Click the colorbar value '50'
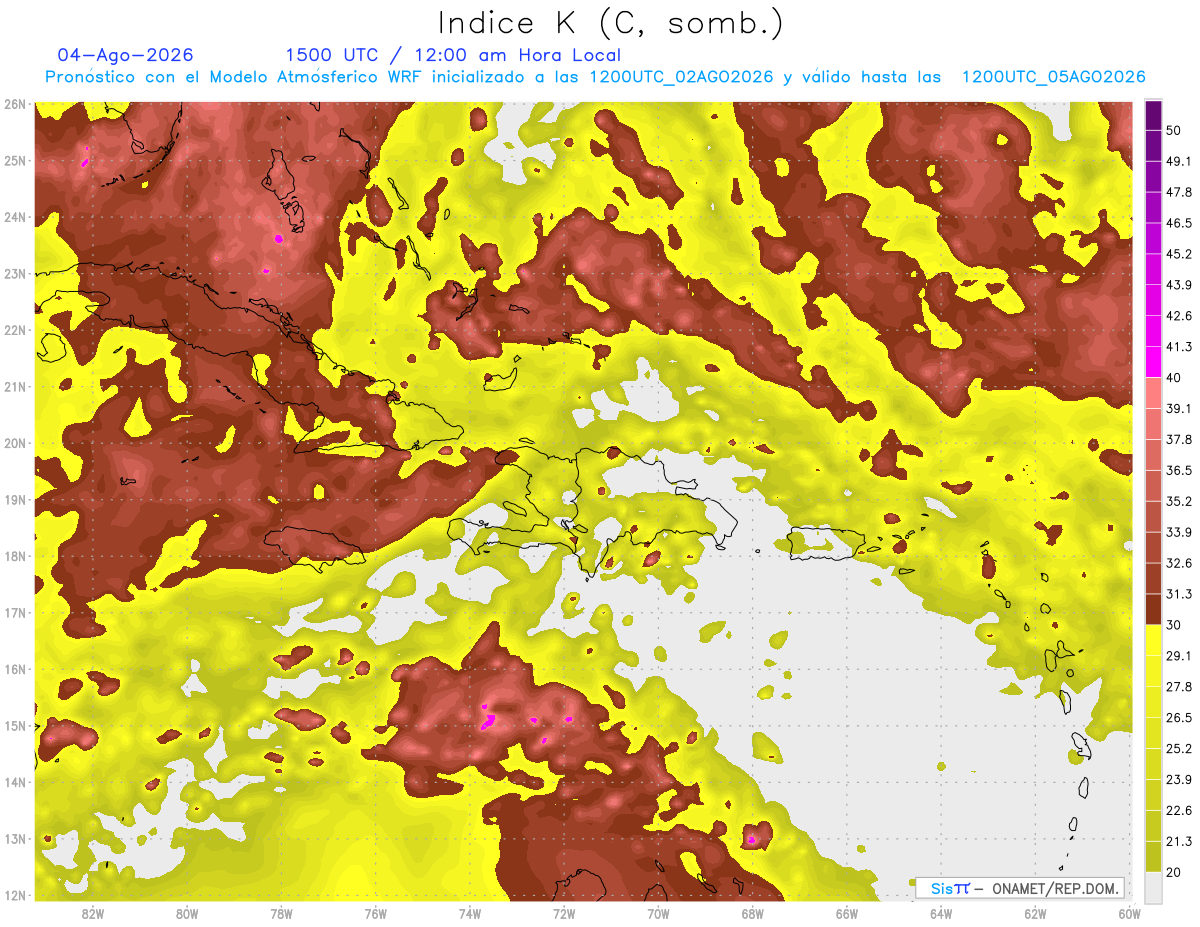The width and height of the screenshot is (1200, 927). (1174, 131)
